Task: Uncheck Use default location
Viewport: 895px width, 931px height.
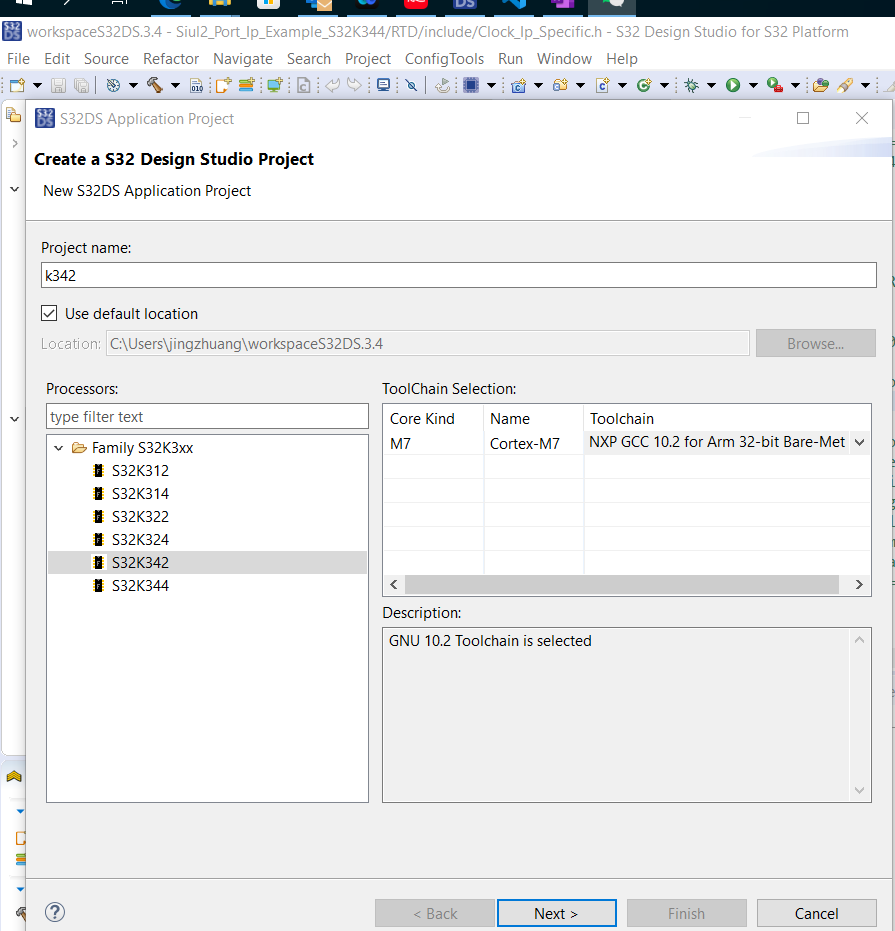Action: tap(49, 313)
